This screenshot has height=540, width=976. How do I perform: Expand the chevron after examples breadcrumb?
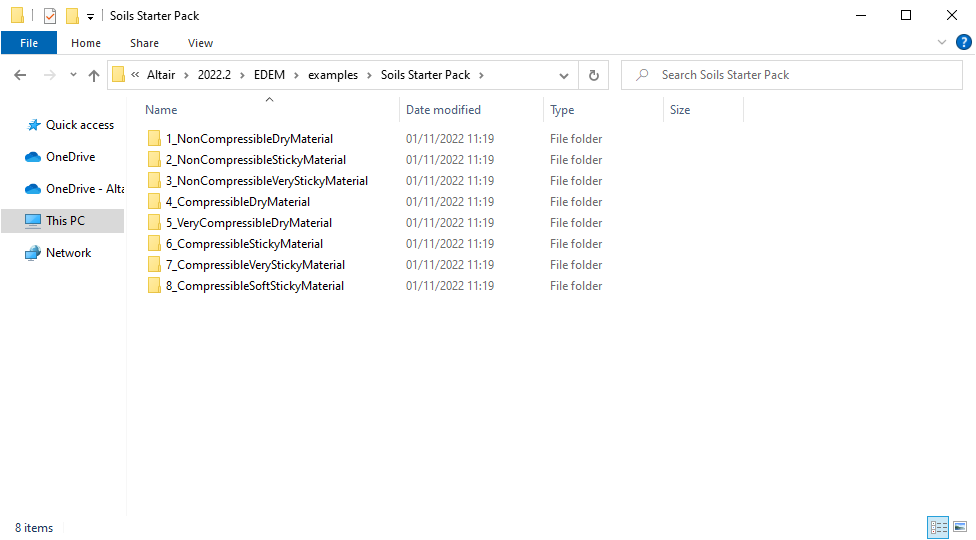click(369, 75)
